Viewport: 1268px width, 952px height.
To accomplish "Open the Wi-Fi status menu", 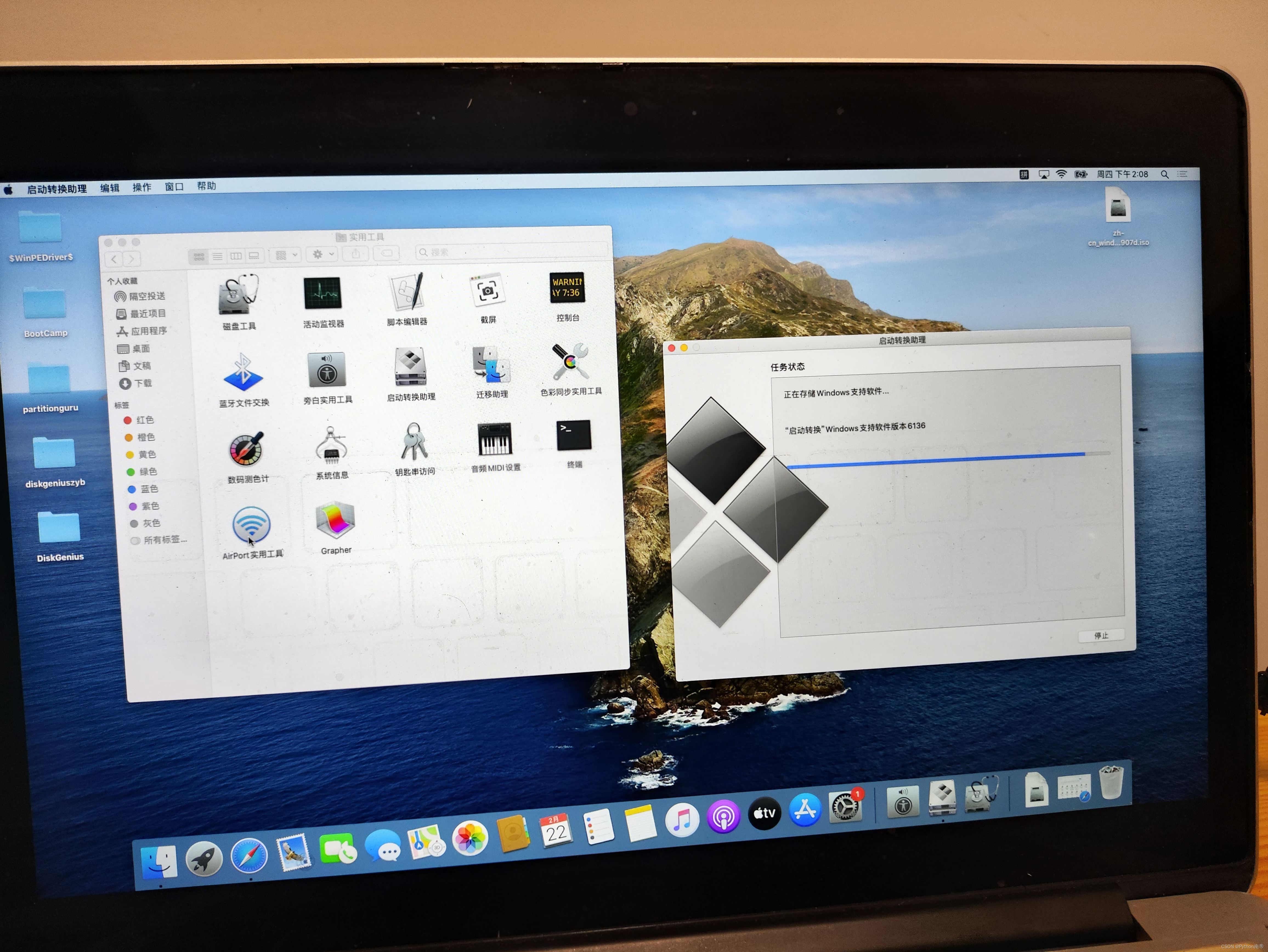I will point(1062,174).
